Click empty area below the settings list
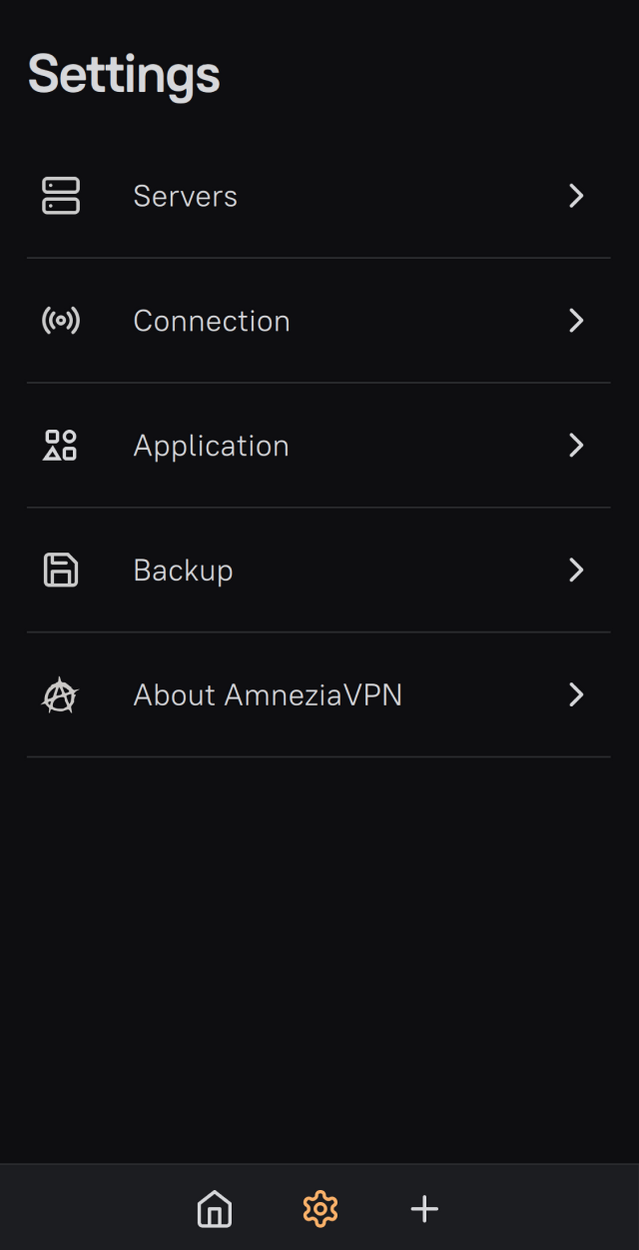The width and height of the screenshot is (639, 1250). point(320,950)
